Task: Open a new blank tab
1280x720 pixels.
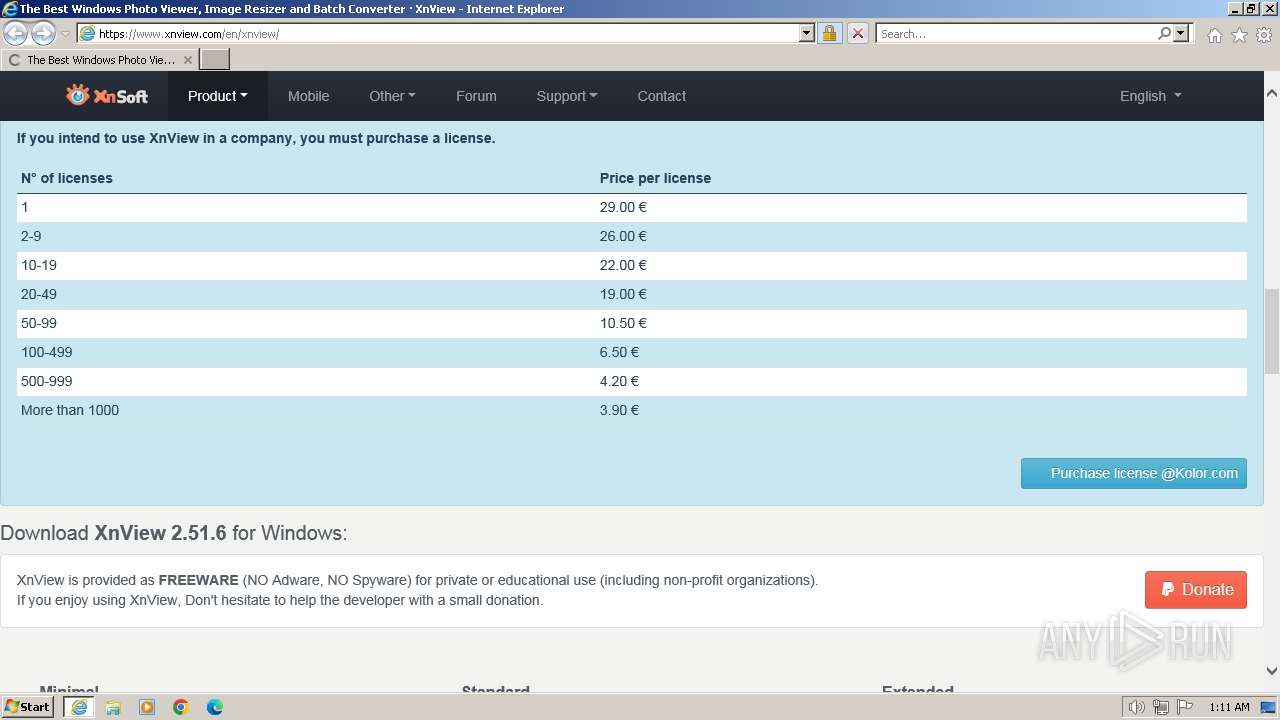Action: [x=215, y=59]
